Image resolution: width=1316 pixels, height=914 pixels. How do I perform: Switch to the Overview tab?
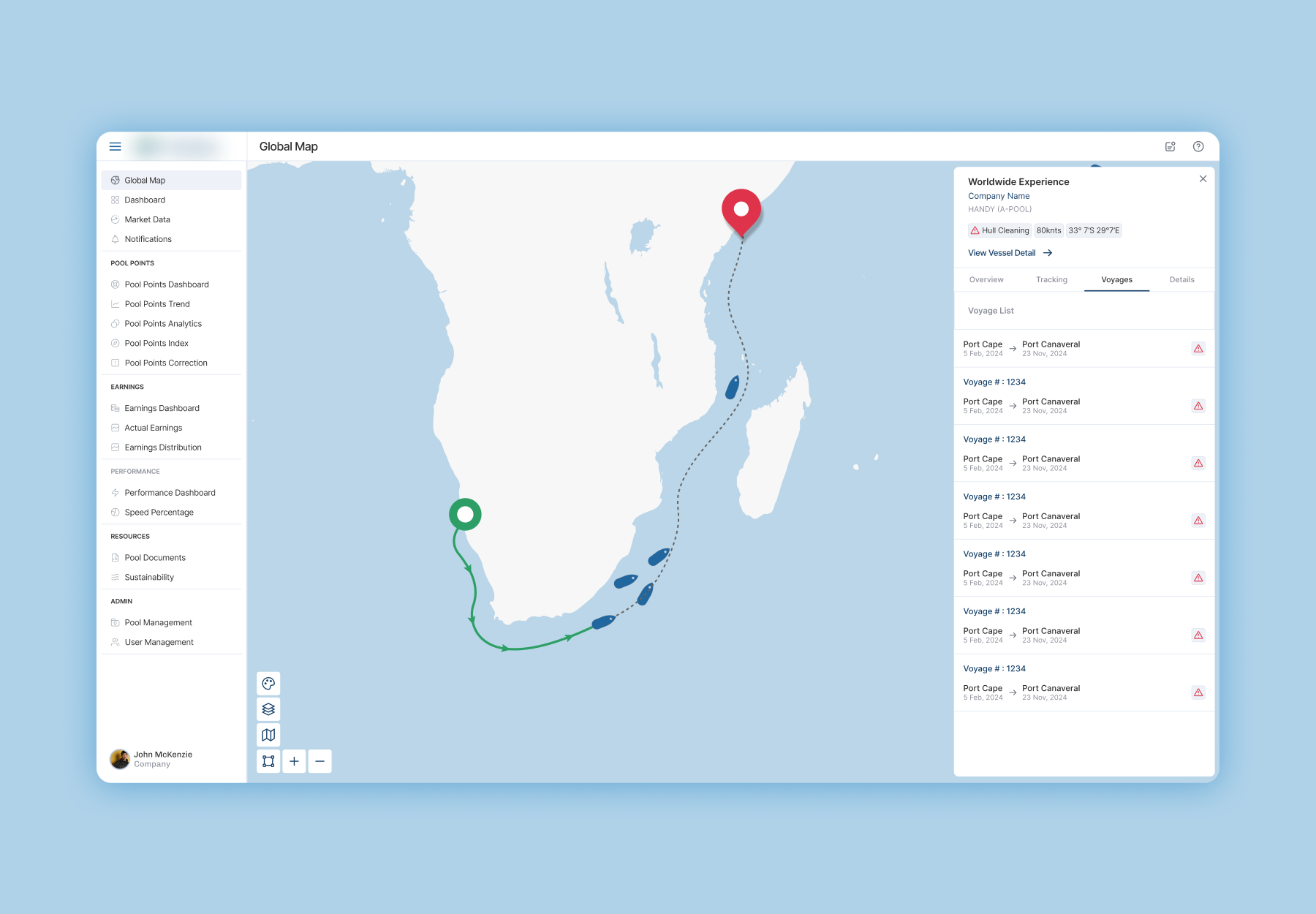pyautogui.click(x=986, y=280)
